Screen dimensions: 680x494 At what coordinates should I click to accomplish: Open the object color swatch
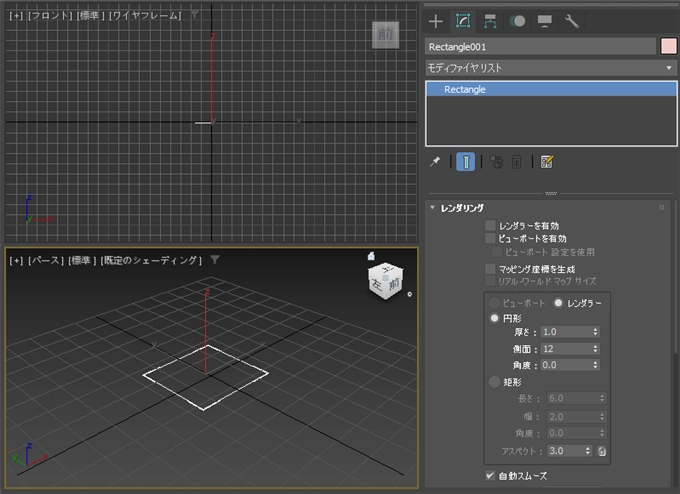(x=668, y=46)
